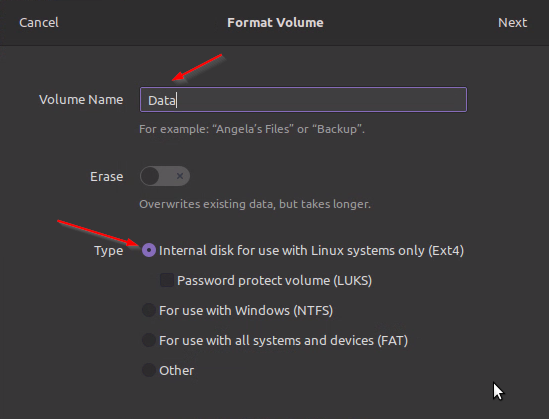Click the 'Volume Name' field label
Viewport: 549px width, 419px height.
point(81,100)
